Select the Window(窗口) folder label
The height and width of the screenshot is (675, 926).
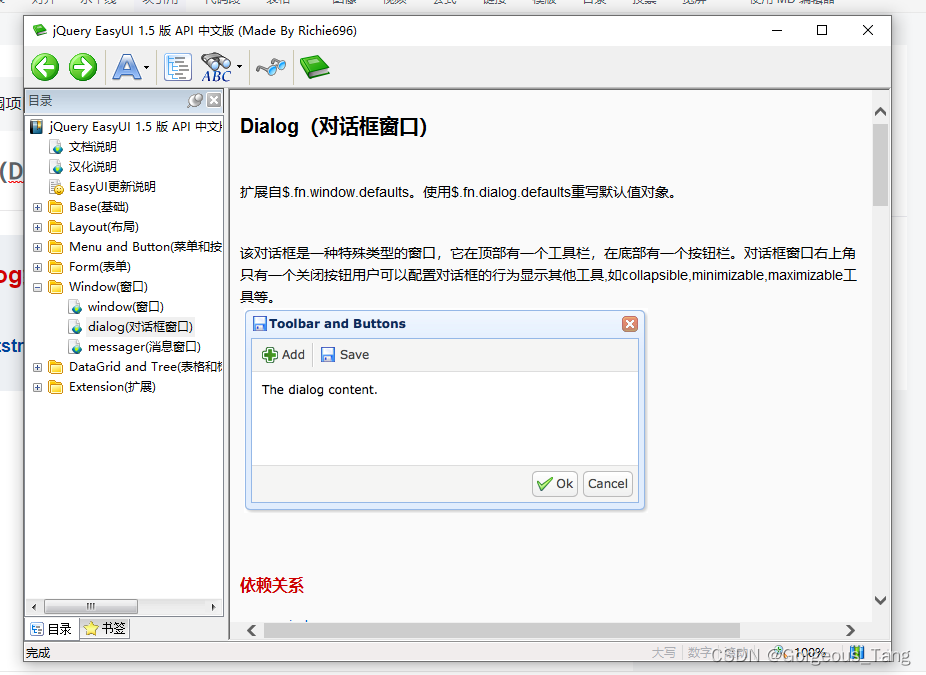(108, 286)
